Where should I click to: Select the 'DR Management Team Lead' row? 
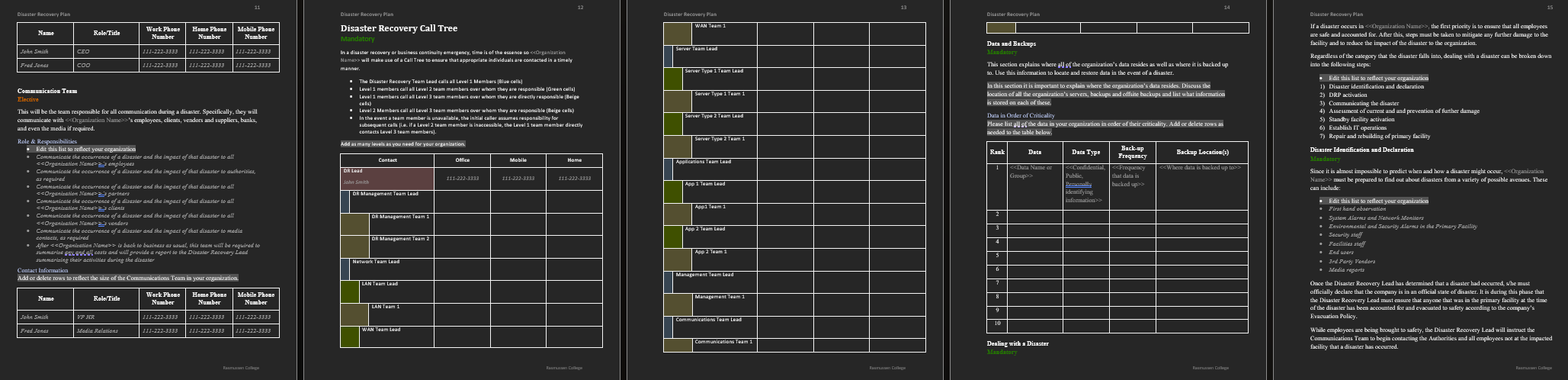pyautogui.click(x=471, y=201)
